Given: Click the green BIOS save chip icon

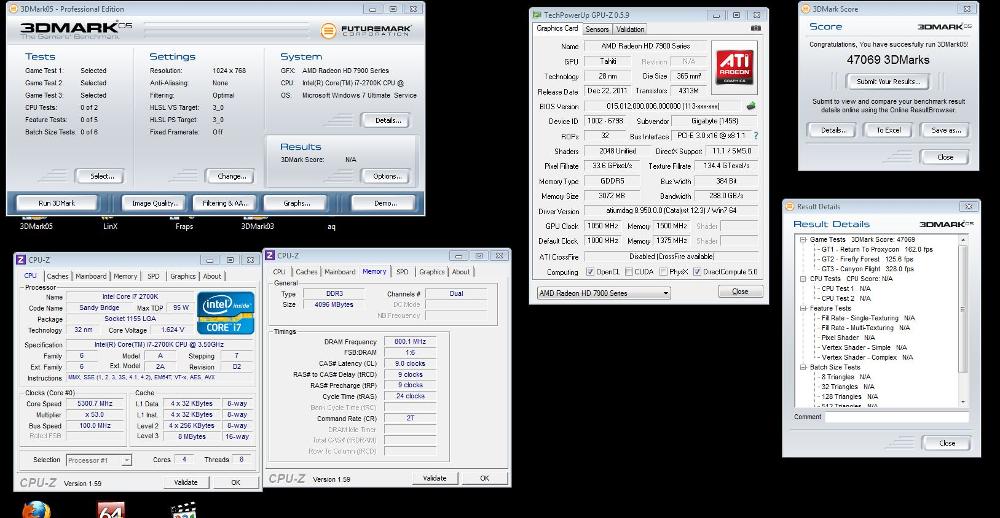Looking at the screenshot, I should pyautogui.click(x=751, y=106).
